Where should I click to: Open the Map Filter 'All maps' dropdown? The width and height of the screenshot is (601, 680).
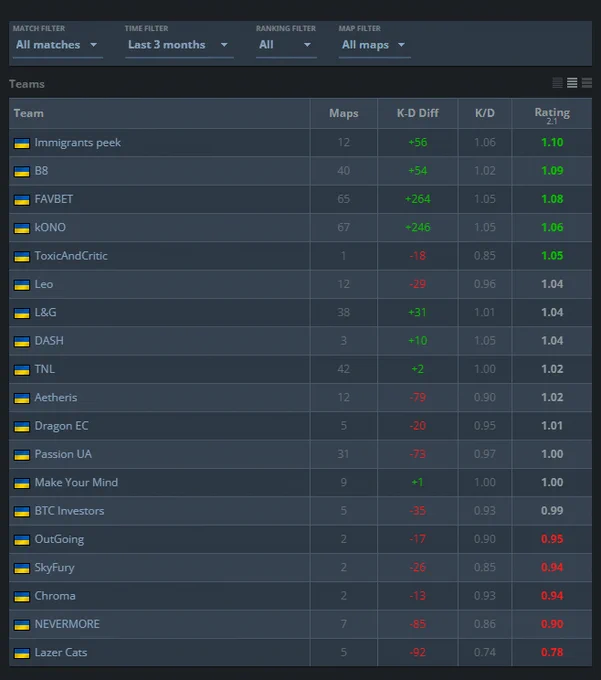pyautogui.click(x=374, y=45)
